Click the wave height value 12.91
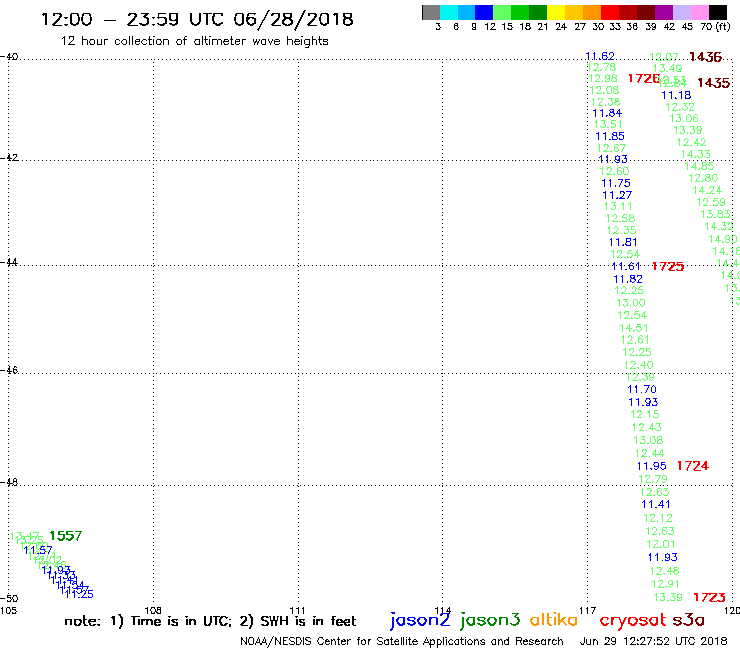740x650 pixels. point(665,584)
